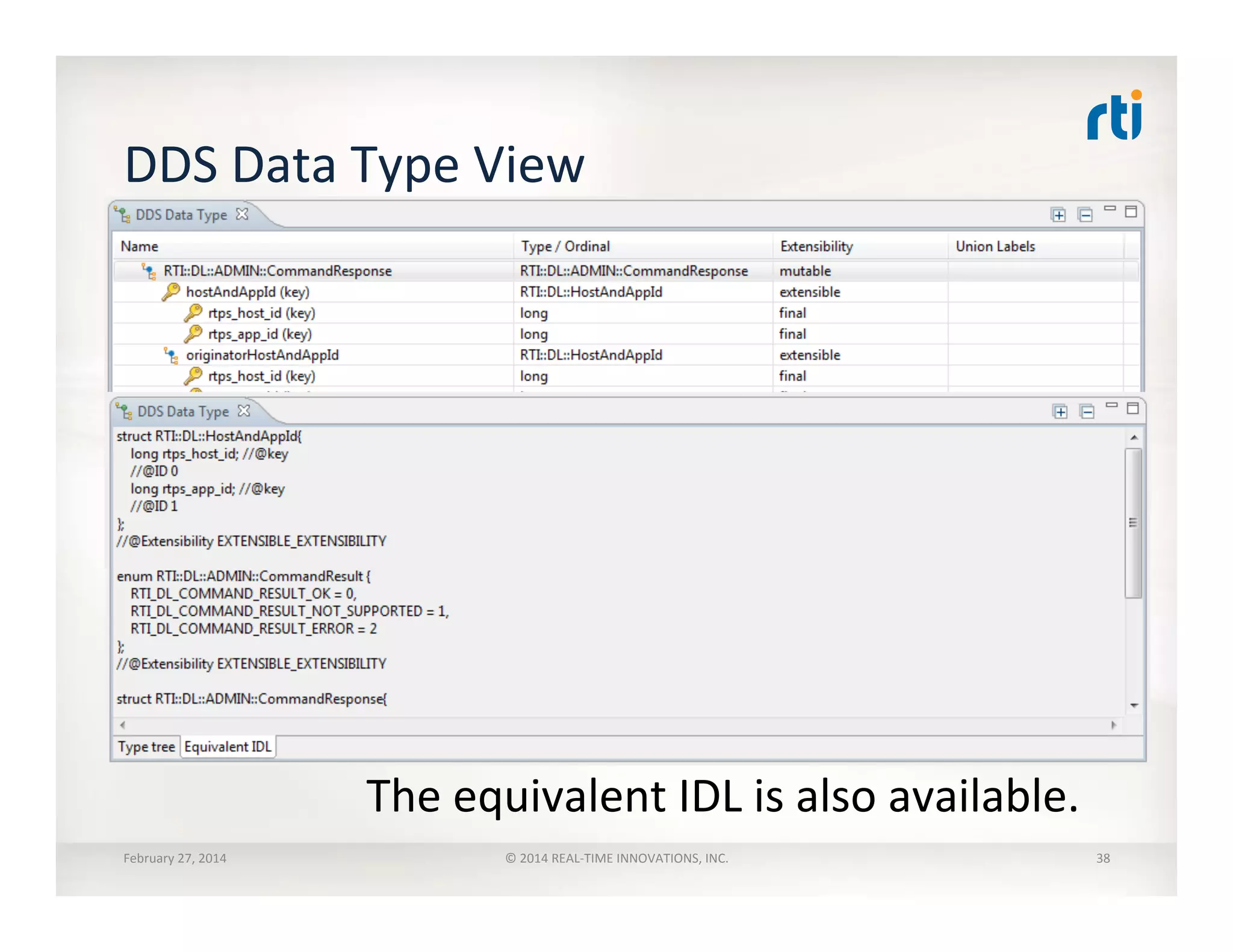The height and width of the screenshot is (952, 1233).
Task: Click the '//@ID 1' comment line
Action: point(154,506)
